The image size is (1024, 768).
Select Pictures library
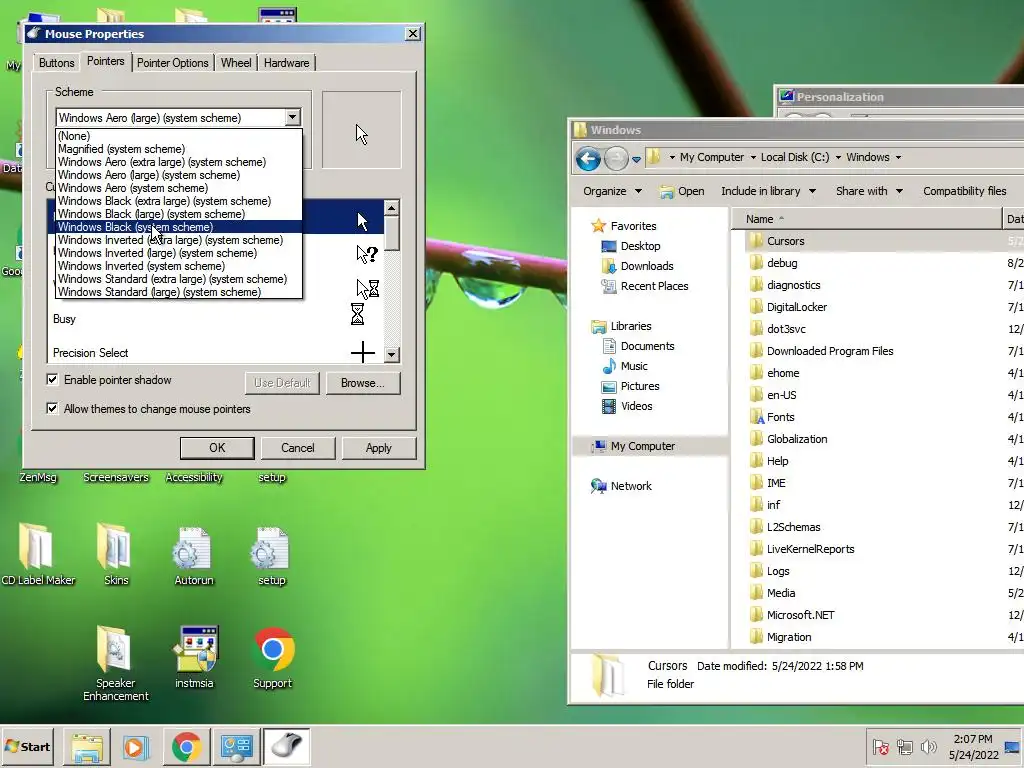(639, 386)
